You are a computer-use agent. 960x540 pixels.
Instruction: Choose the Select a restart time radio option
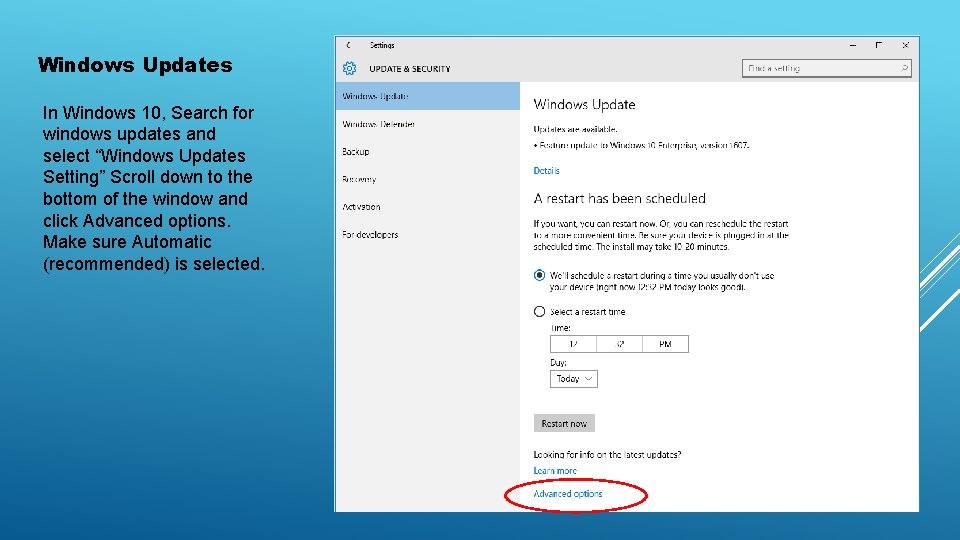click(x=539, y=312)
